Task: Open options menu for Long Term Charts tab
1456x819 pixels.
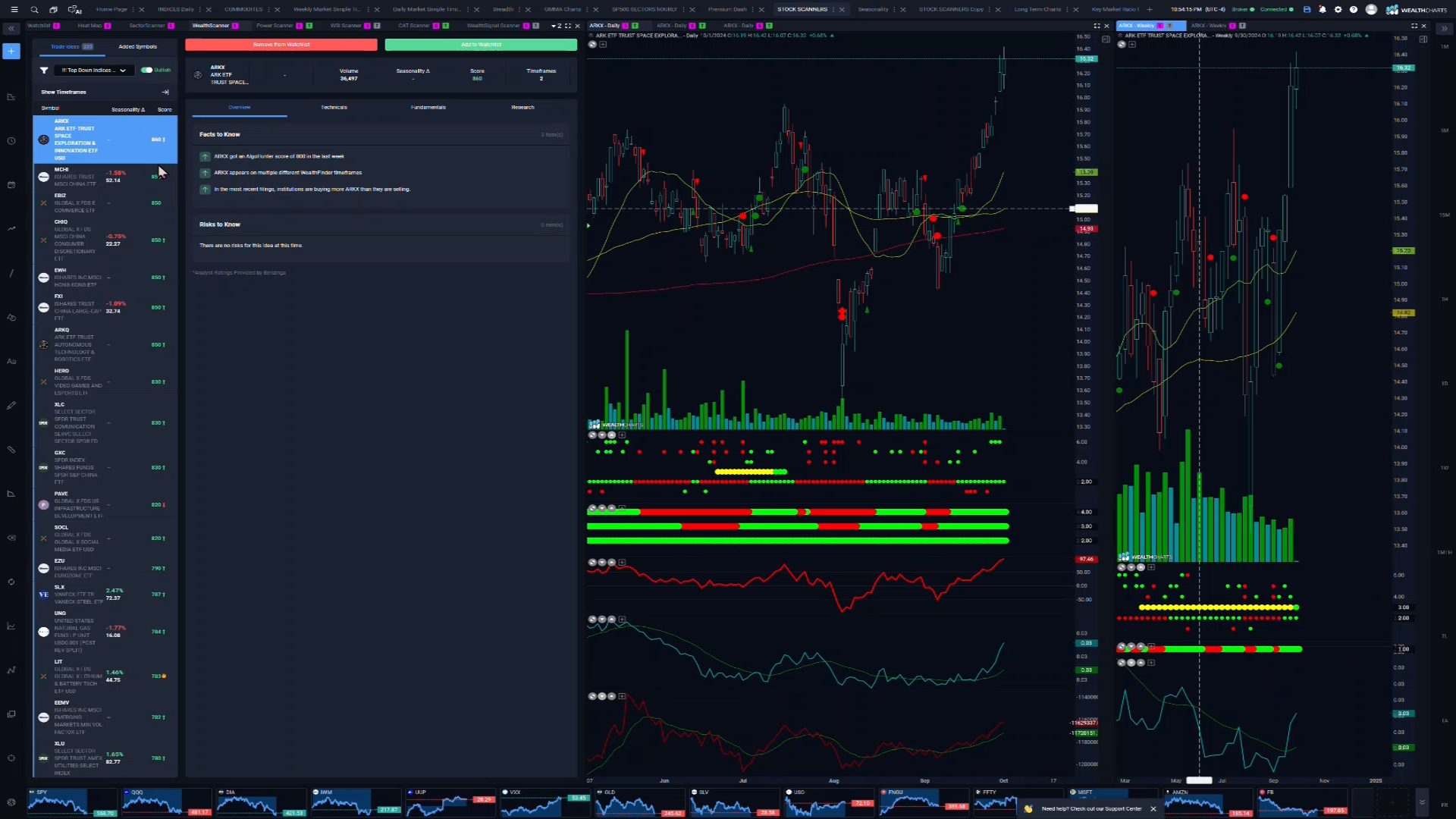Action: coord(1068,10)
